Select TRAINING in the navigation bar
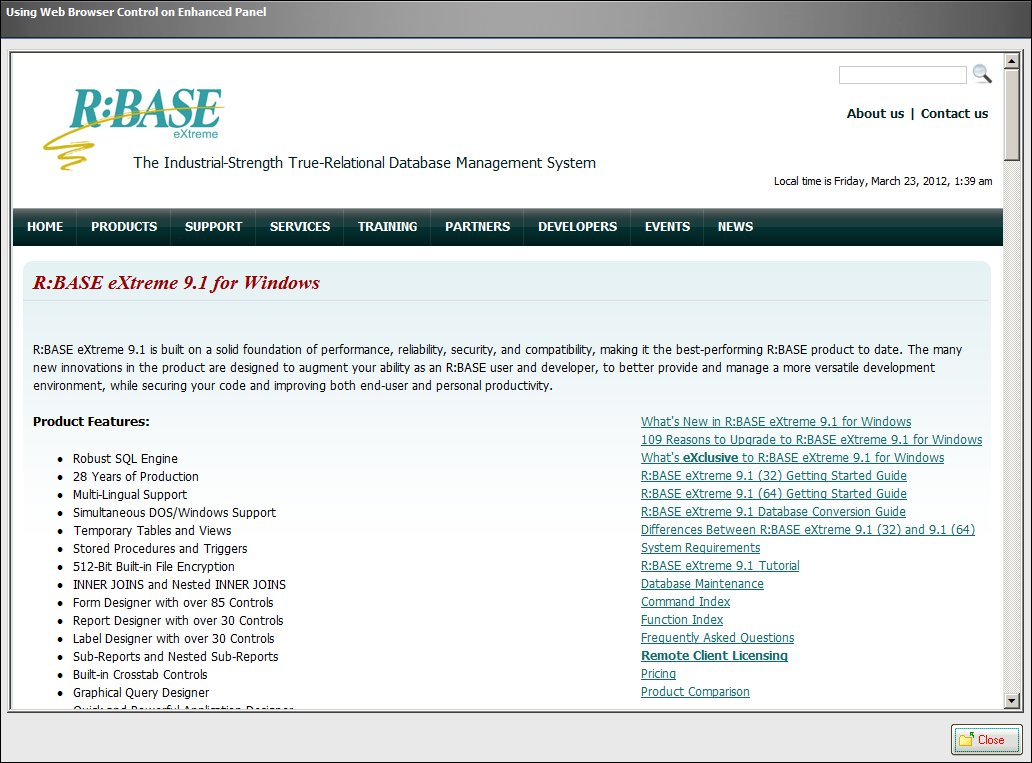The width and height of the screenshot is (1032, 763). [x=388, y=227]
